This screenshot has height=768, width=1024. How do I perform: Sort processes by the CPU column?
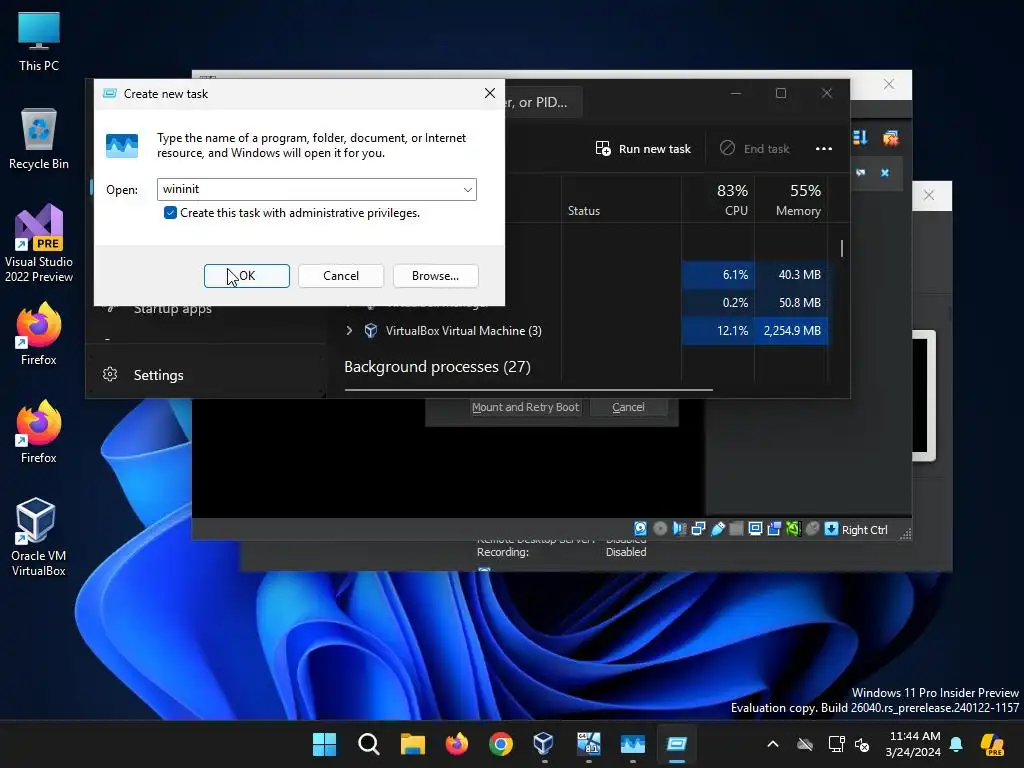pyautogui.click(x=718, y=200)
